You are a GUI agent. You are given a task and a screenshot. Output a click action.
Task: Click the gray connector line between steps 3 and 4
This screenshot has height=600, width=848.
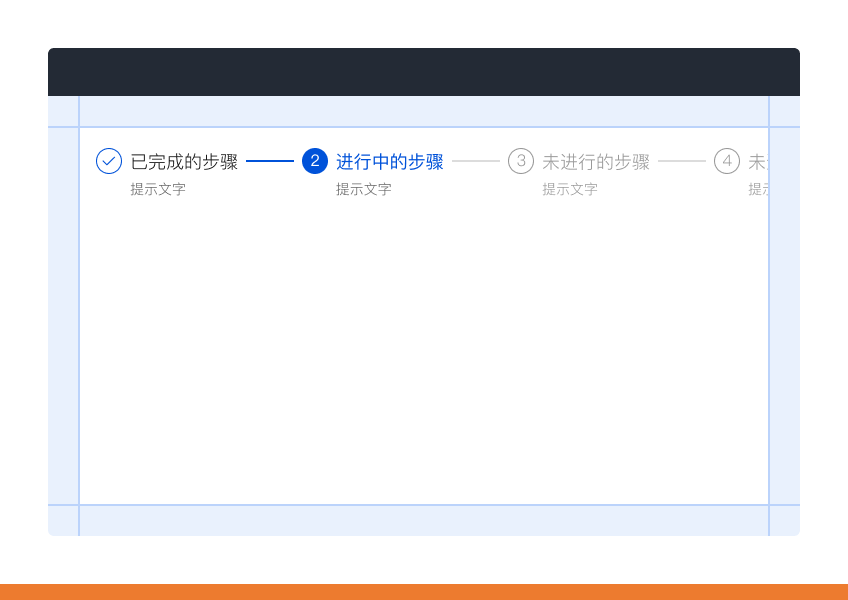682,161
